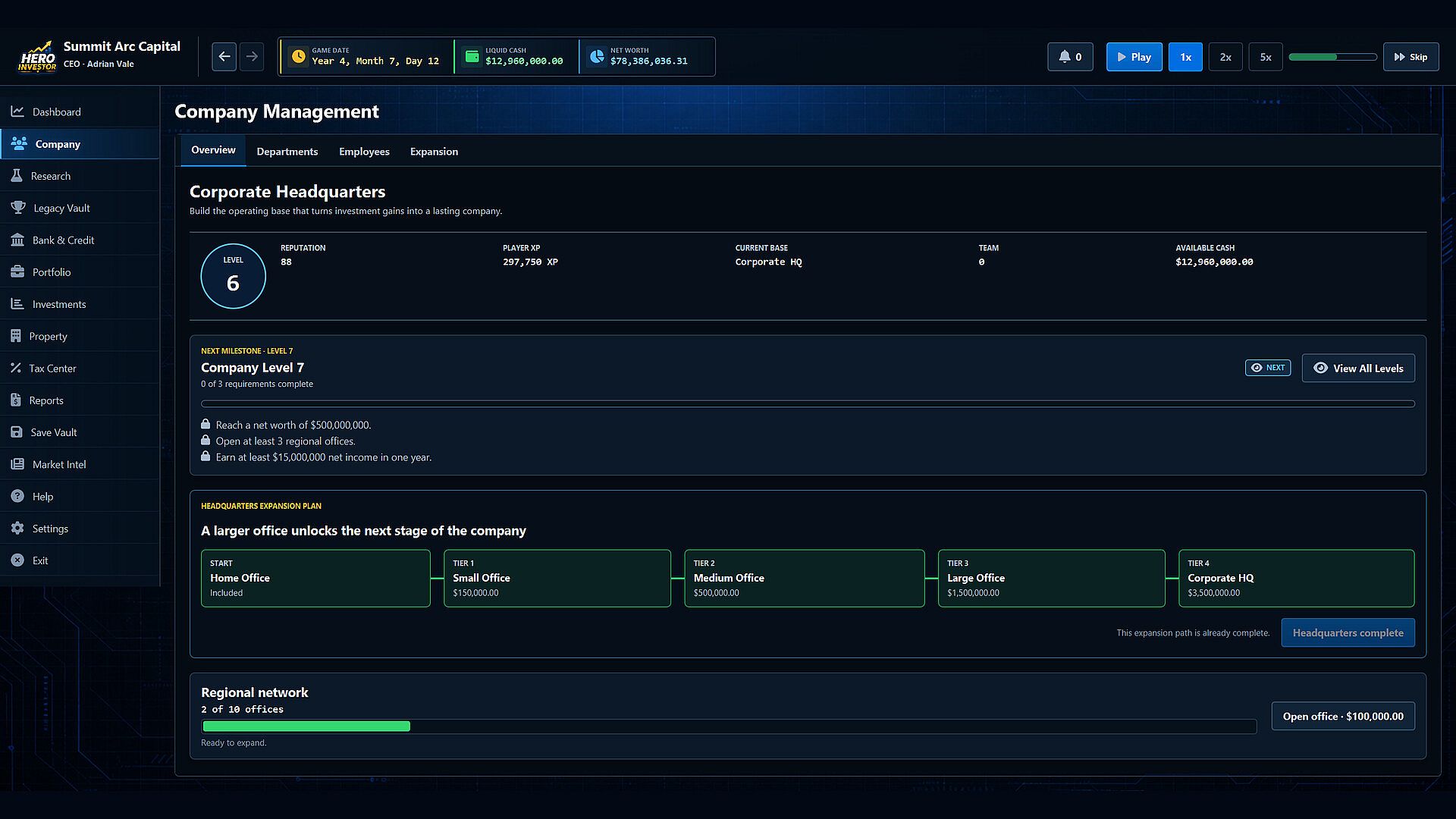
Task: Click the liquid cash value $12,960,000.00 in header
Action: click(524, 61)
